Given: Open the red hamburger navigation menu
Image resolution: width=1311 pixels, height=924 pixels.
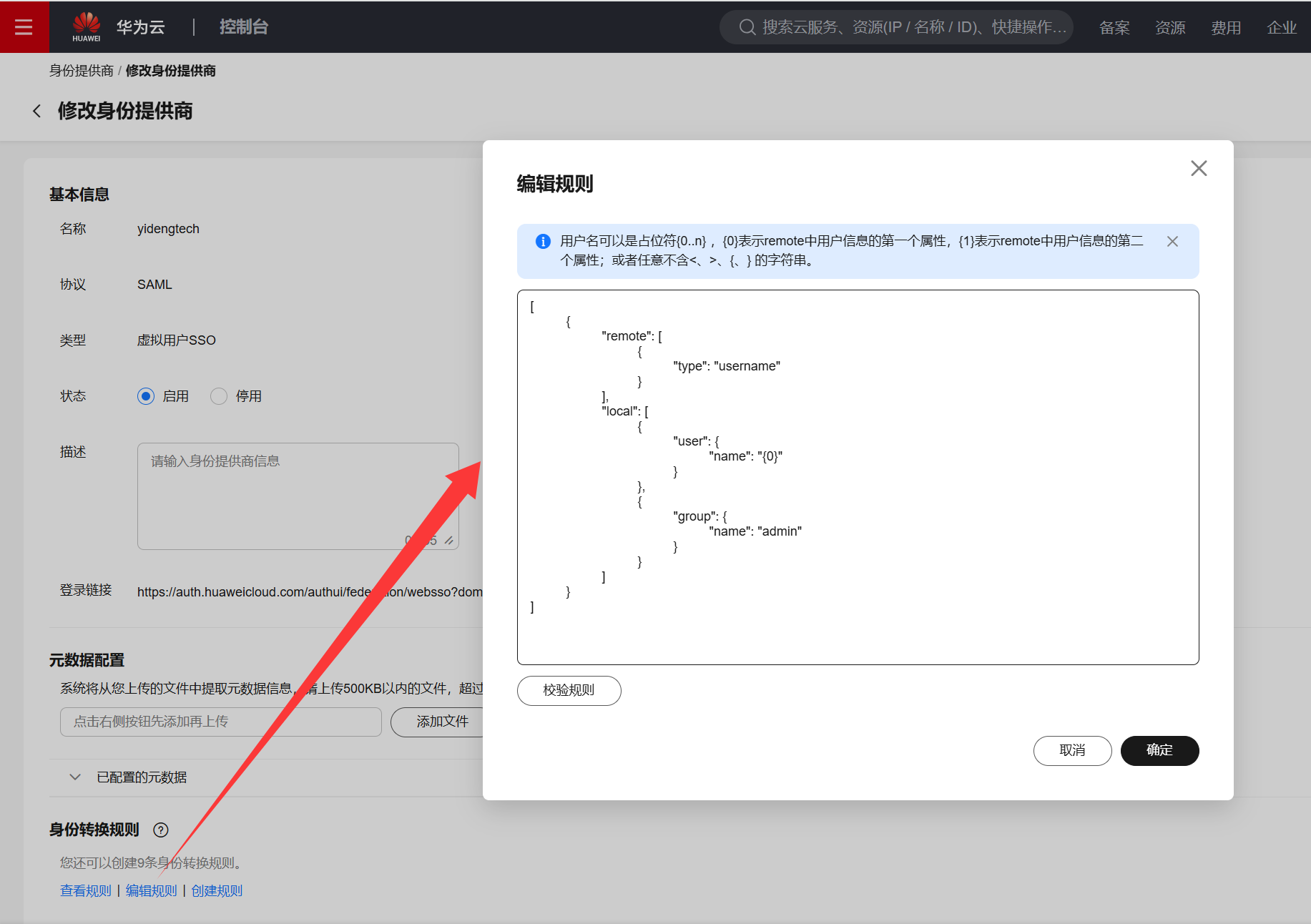Looking at the screenshot, I should [24, 26].
